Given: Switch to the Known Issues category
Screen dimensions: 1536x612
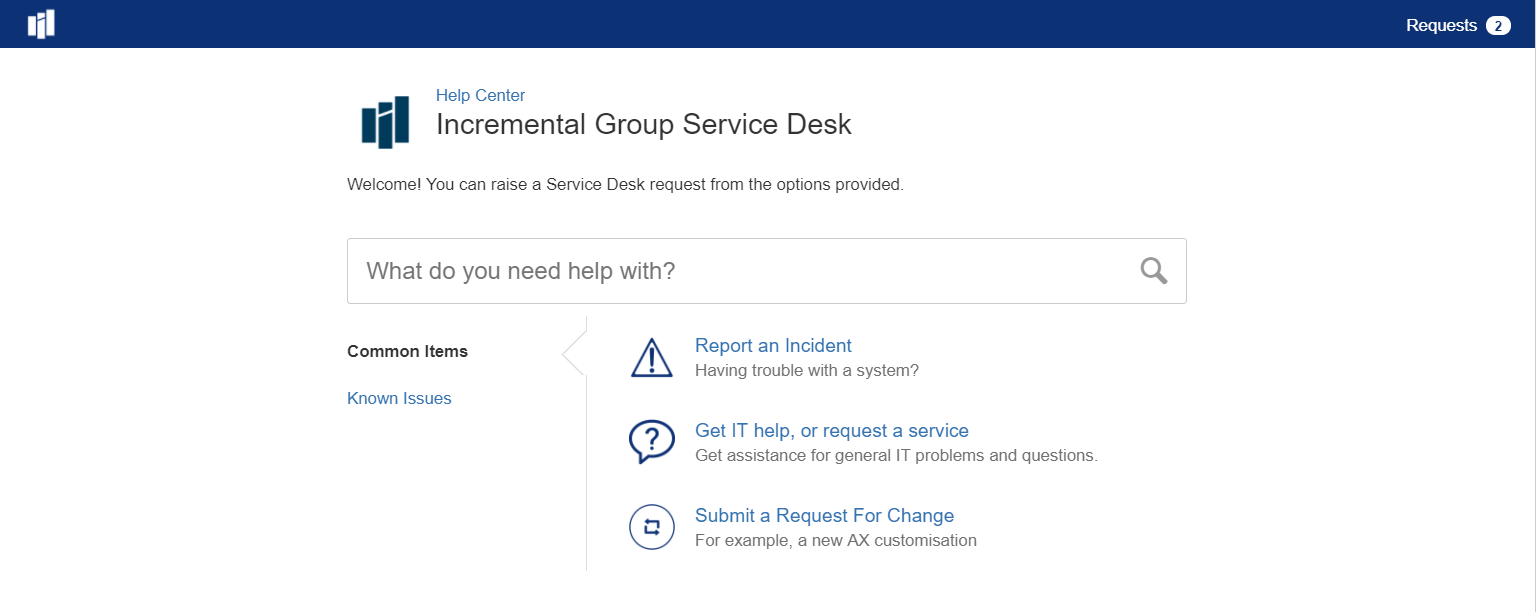Looking at the screenshot, I should 399,398.
